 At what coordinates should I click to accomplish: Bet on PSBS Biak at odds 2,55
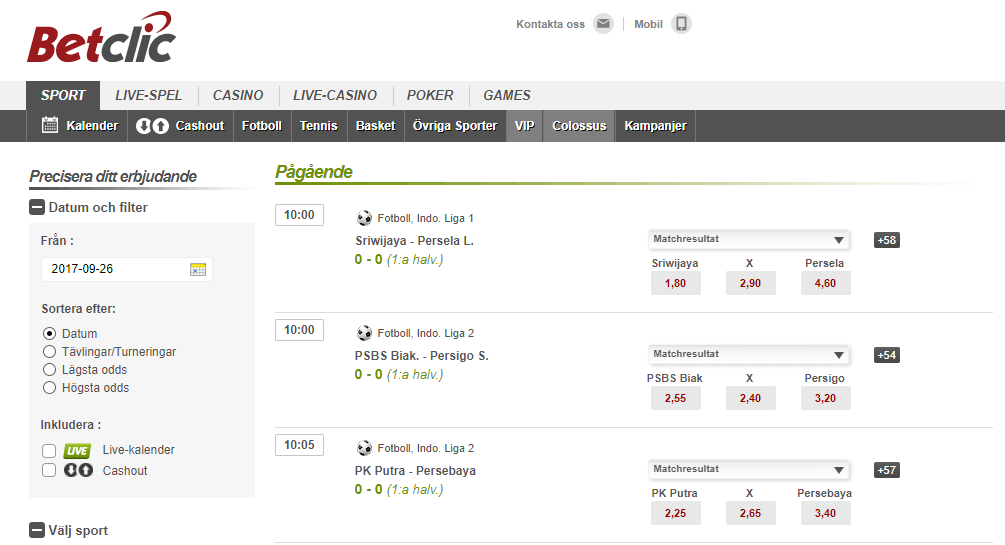[x=676, y=398]
